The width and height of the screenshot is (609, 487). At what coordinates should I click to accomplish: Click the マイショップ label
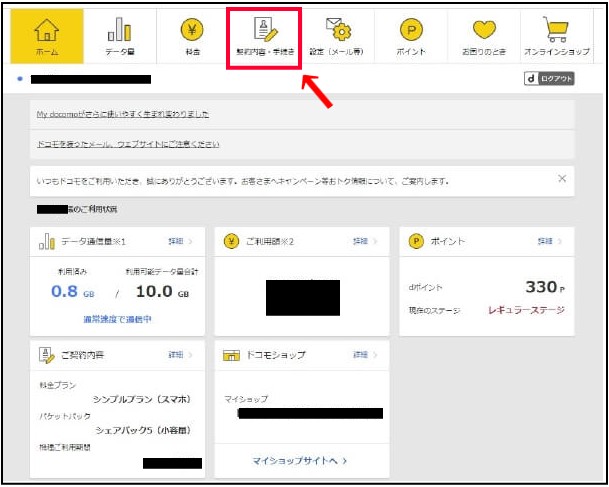point(246,399)
